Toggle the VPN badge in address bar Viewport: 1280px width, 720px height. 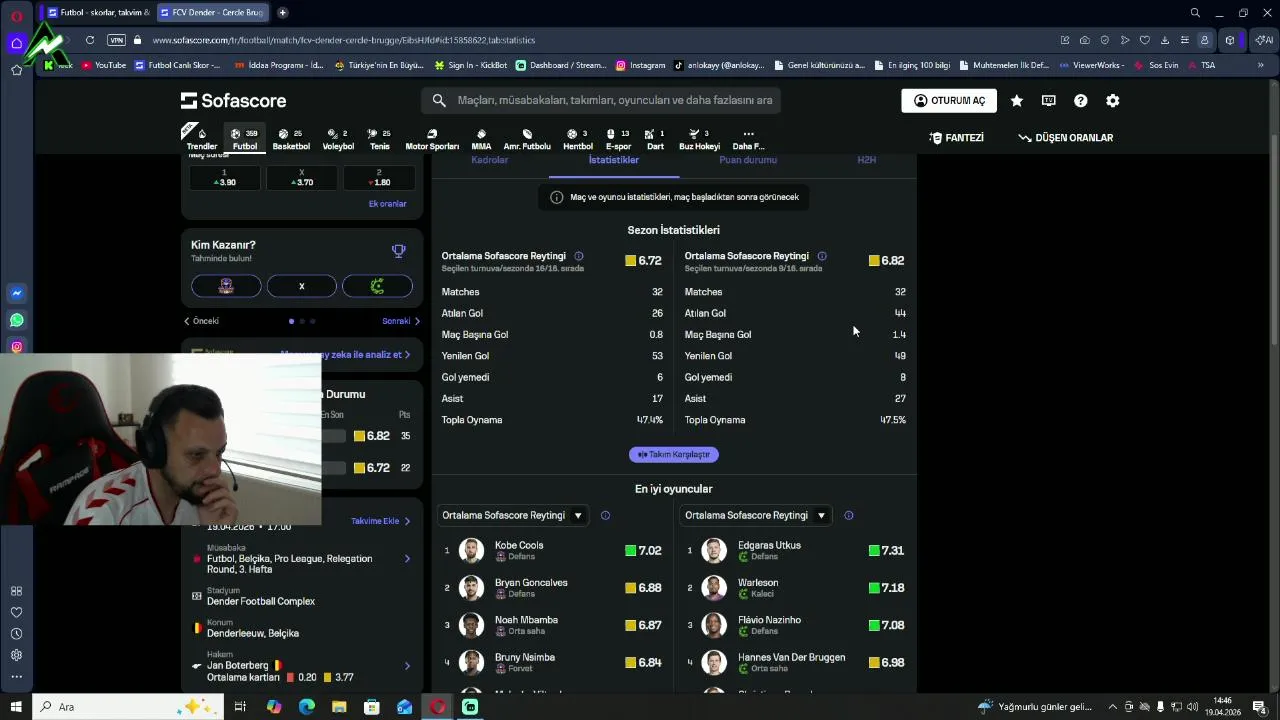(117, 40)
